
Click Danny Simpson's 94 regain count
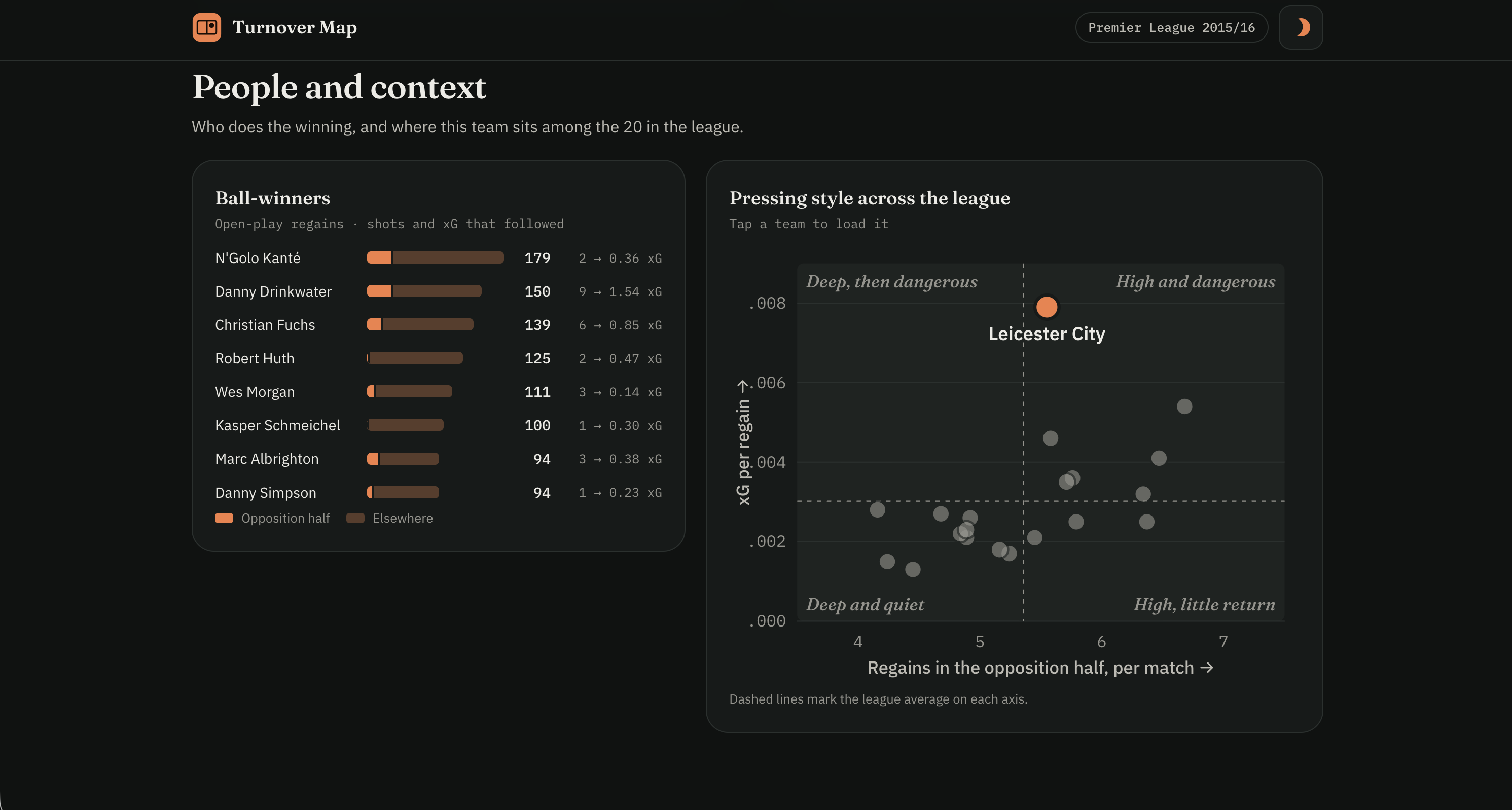[542, 493]
